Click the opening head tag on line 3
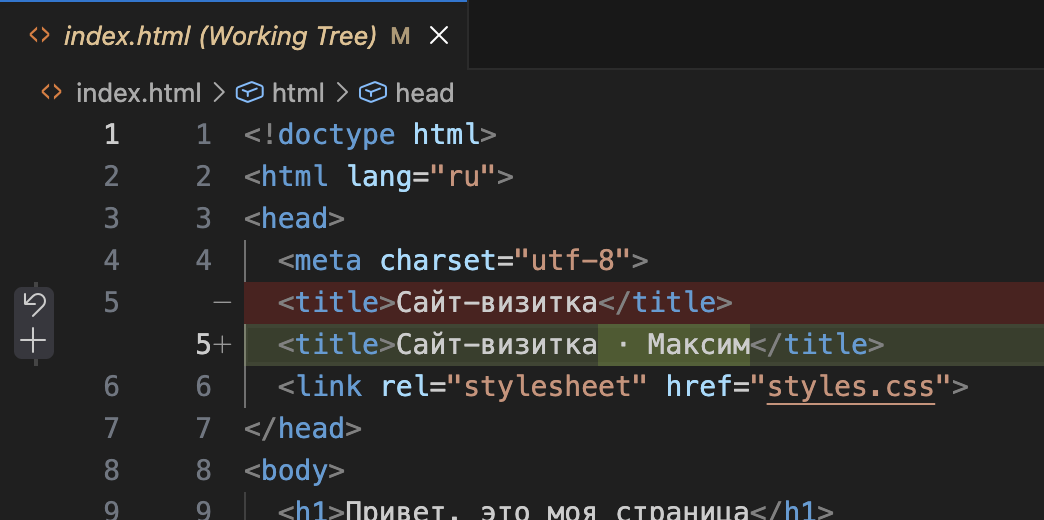1044x520 pixels. 294,218
